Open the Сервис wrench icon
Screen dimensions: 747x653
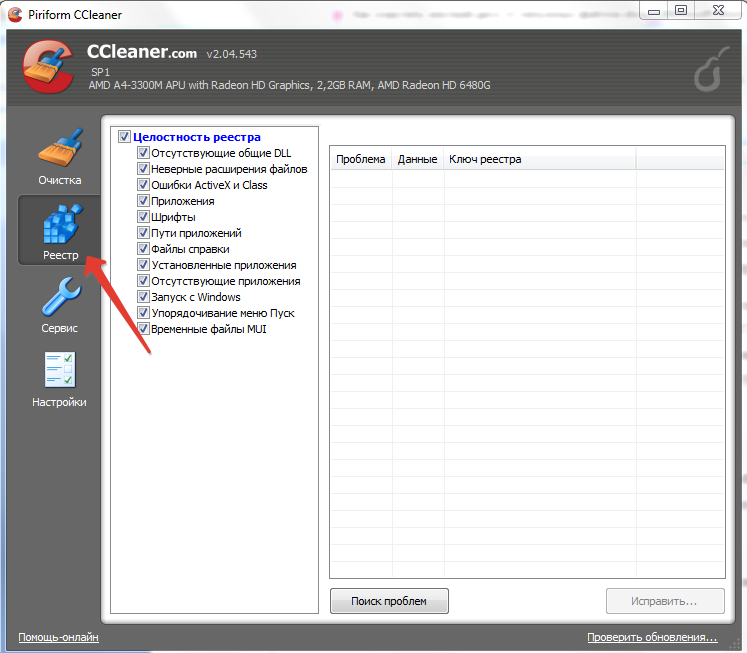coord(60,298)
